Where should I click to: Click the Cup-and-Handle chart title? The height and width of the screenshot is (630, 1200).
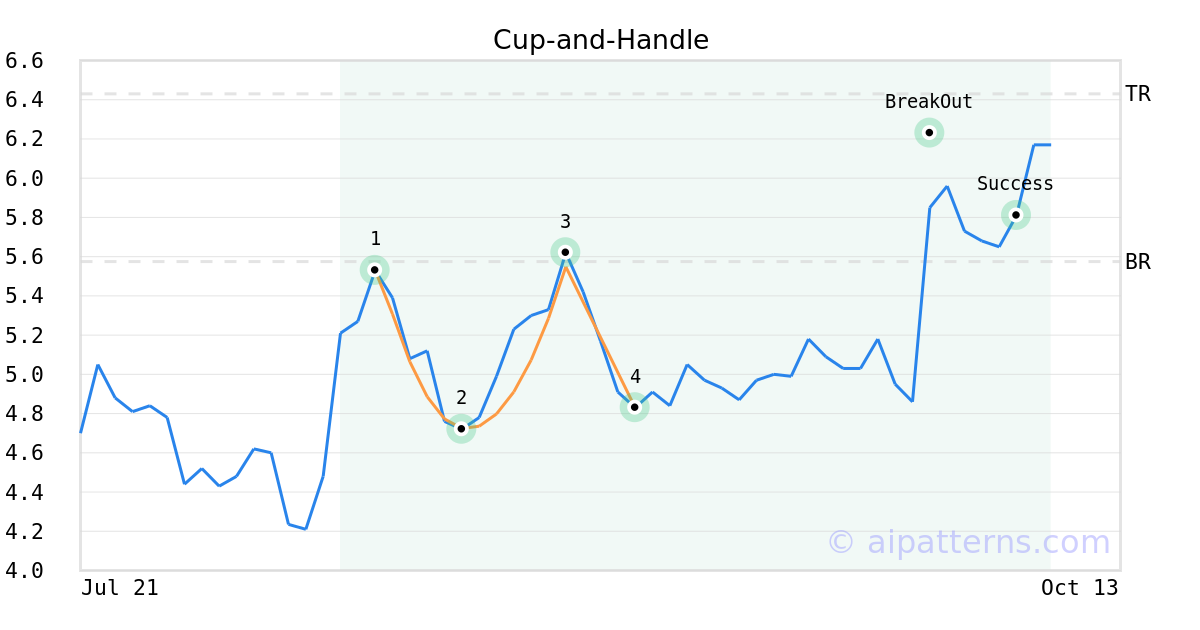(x=600, y=40)
